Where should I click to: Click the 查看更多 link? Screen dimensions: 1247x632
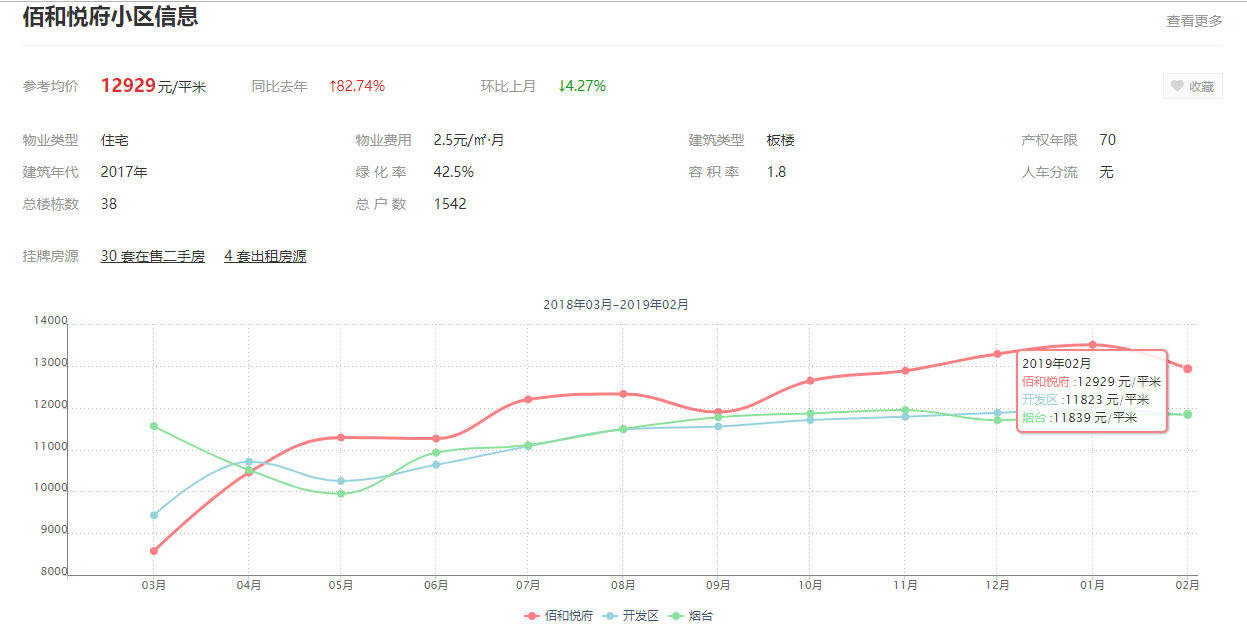point(1194,21)
